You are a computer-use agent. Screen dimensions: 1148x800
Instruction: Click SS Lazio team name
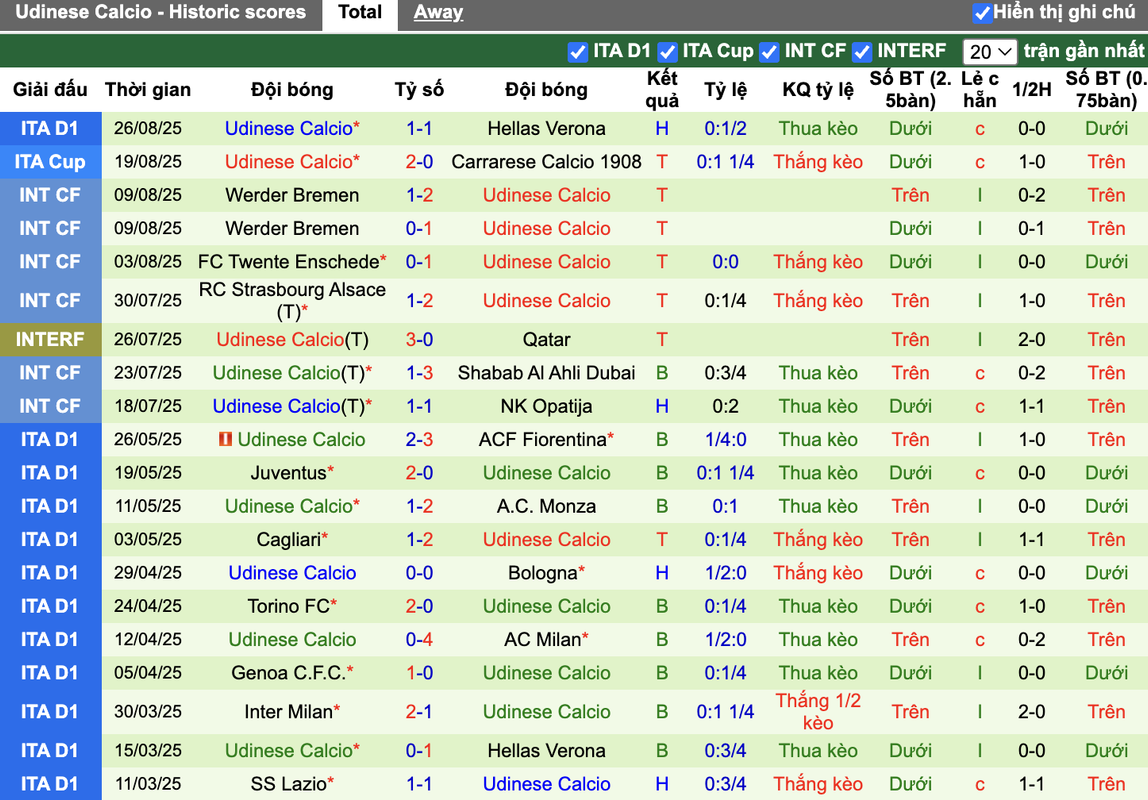(x=288, y=784)
